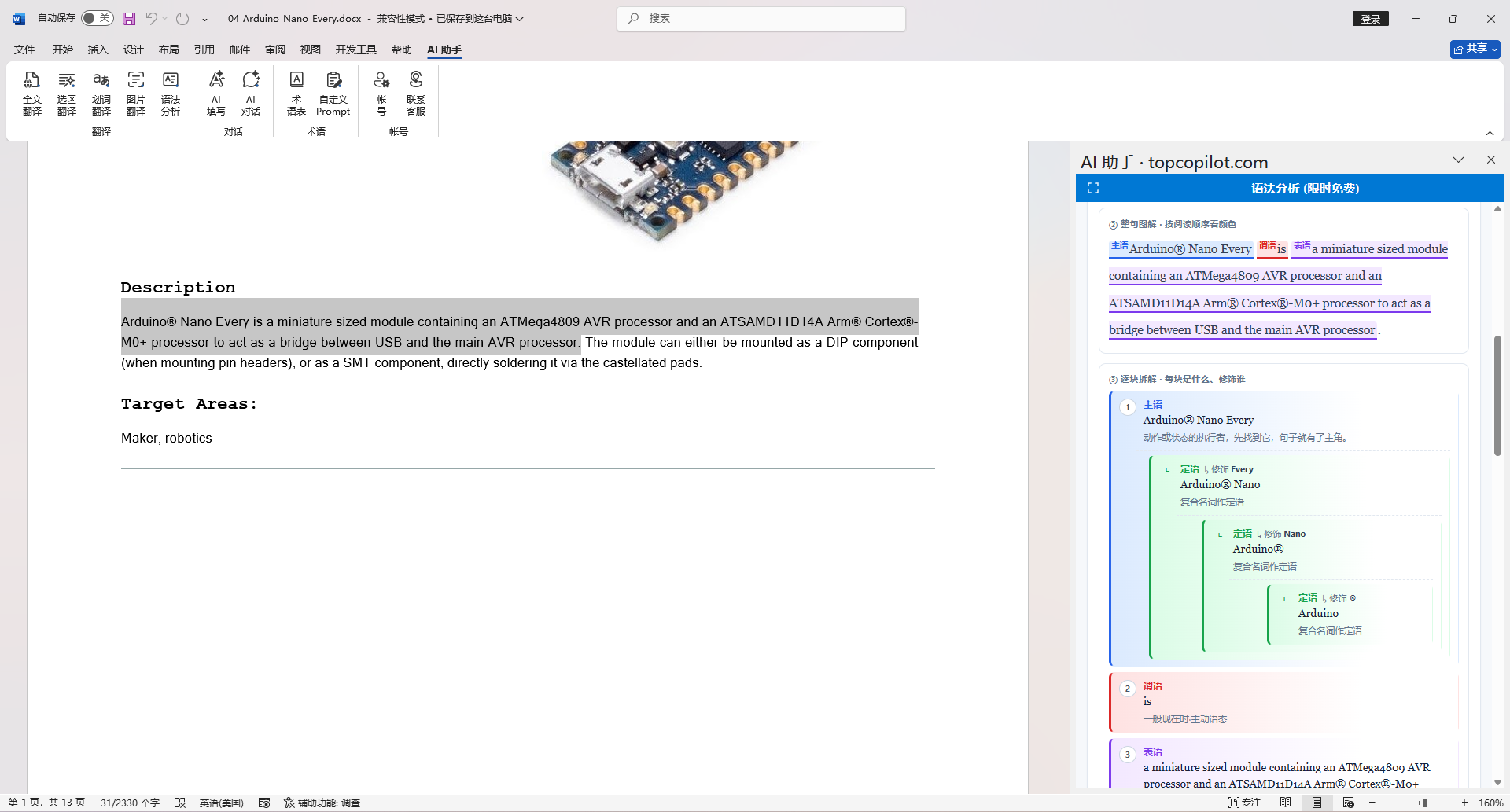This screenshot has width=1510, height=812.
Task: Click the 搜索 search box
Action: click(x=761, y=19)
